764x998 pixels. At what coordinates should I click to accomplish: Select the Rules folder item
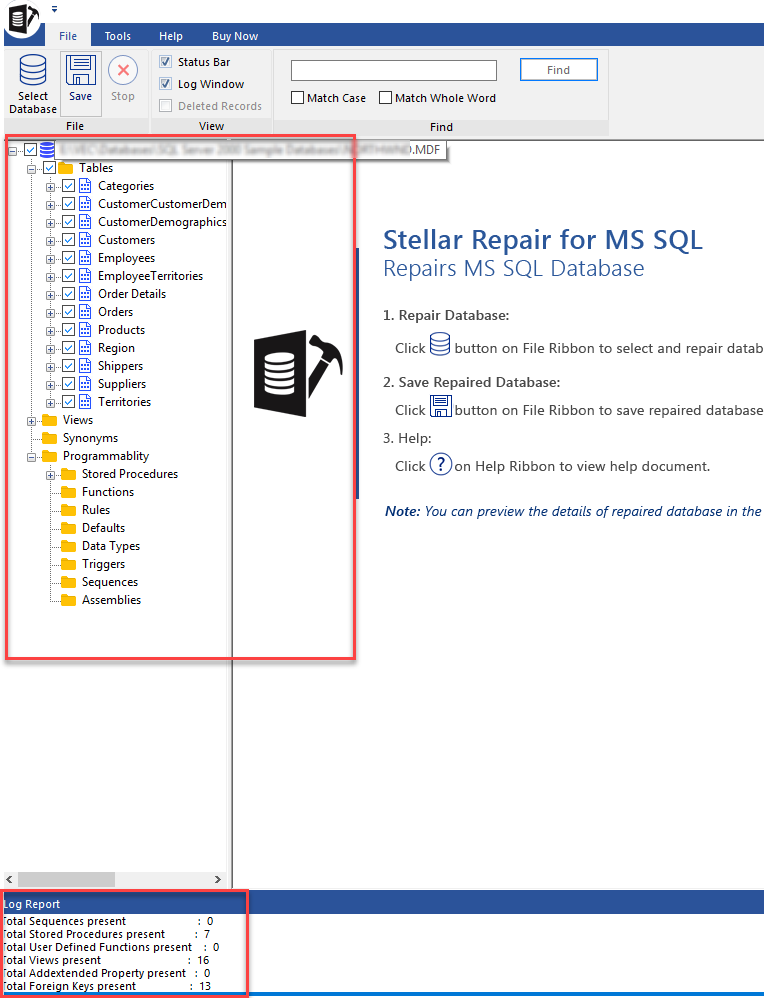[96, 510]
